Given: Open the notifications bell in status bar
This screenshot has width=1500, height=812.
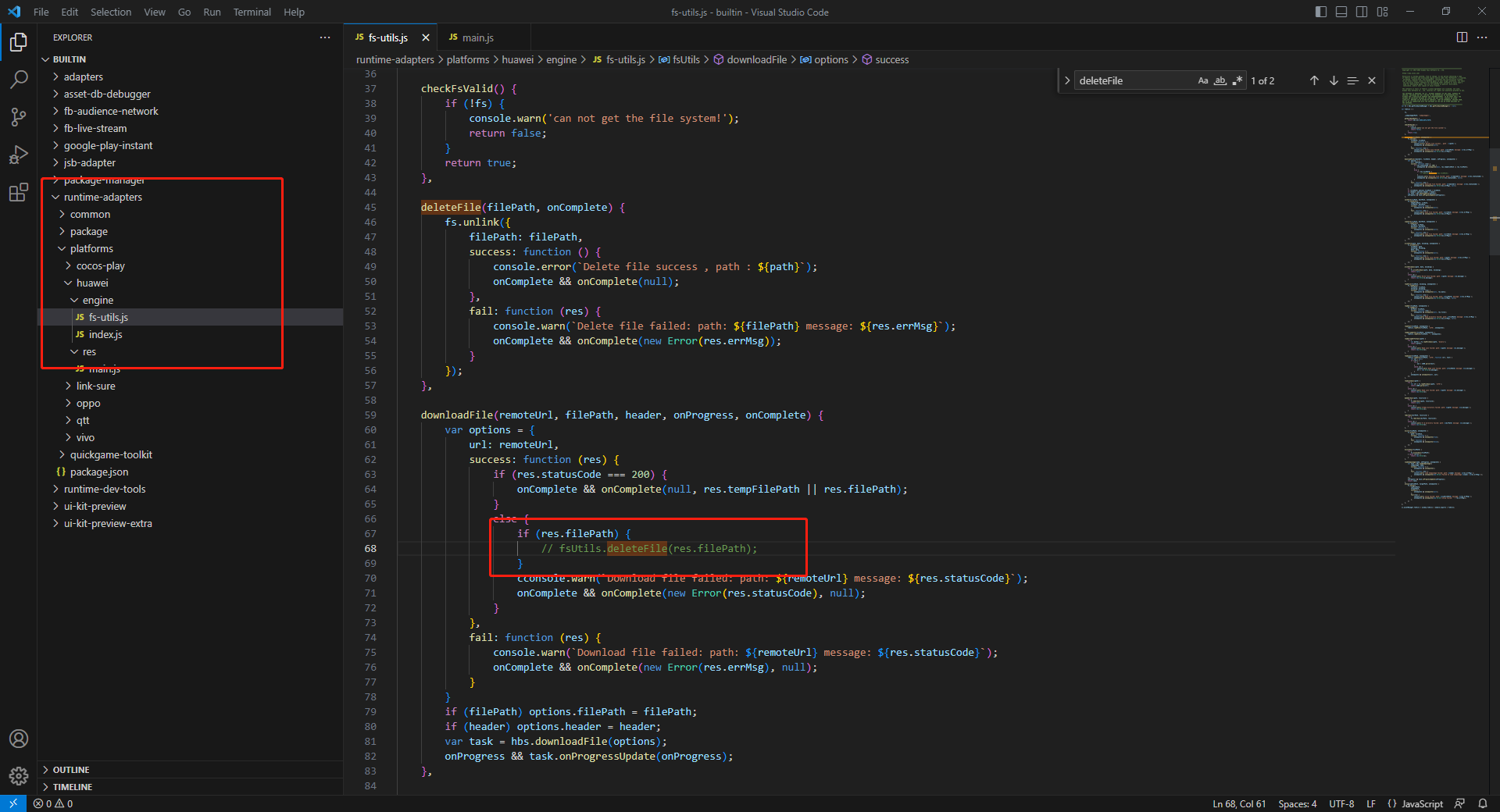Looking at the screenshot, I should click(1483, 803).
